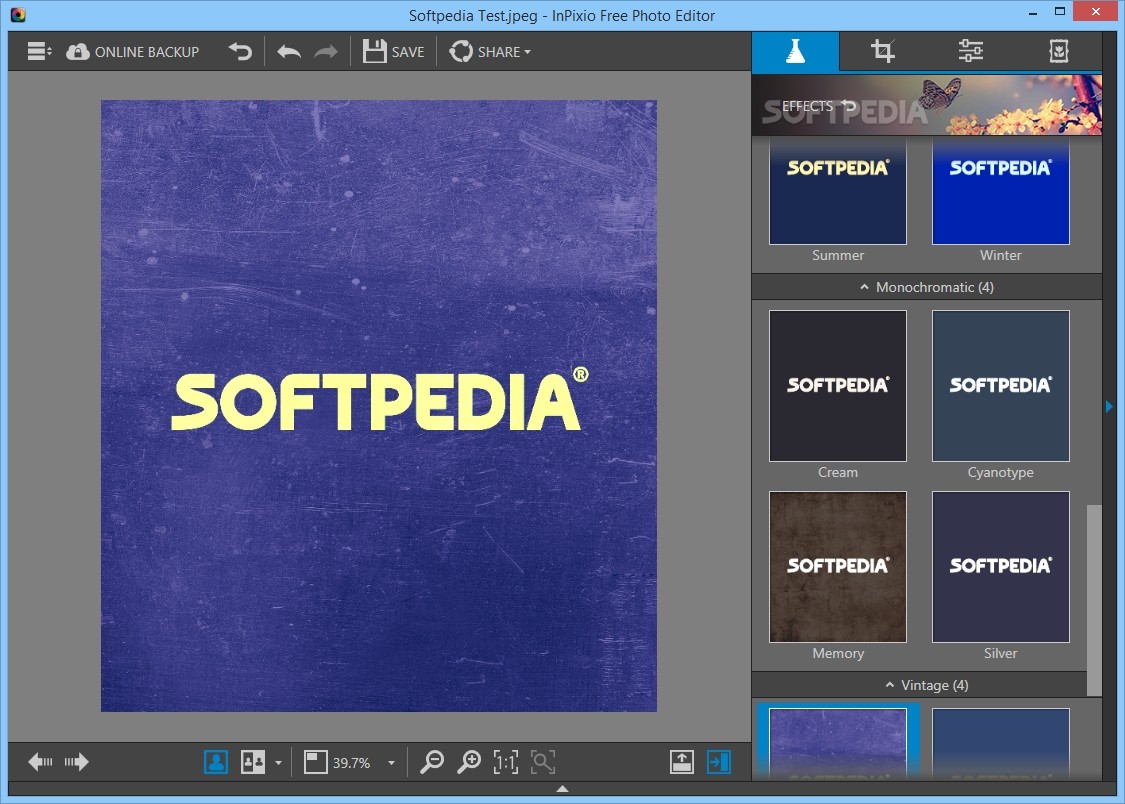Viewport: 1125px width, 804px height.
Task: Open the Share dropdown menu
Action: (490, 52)
